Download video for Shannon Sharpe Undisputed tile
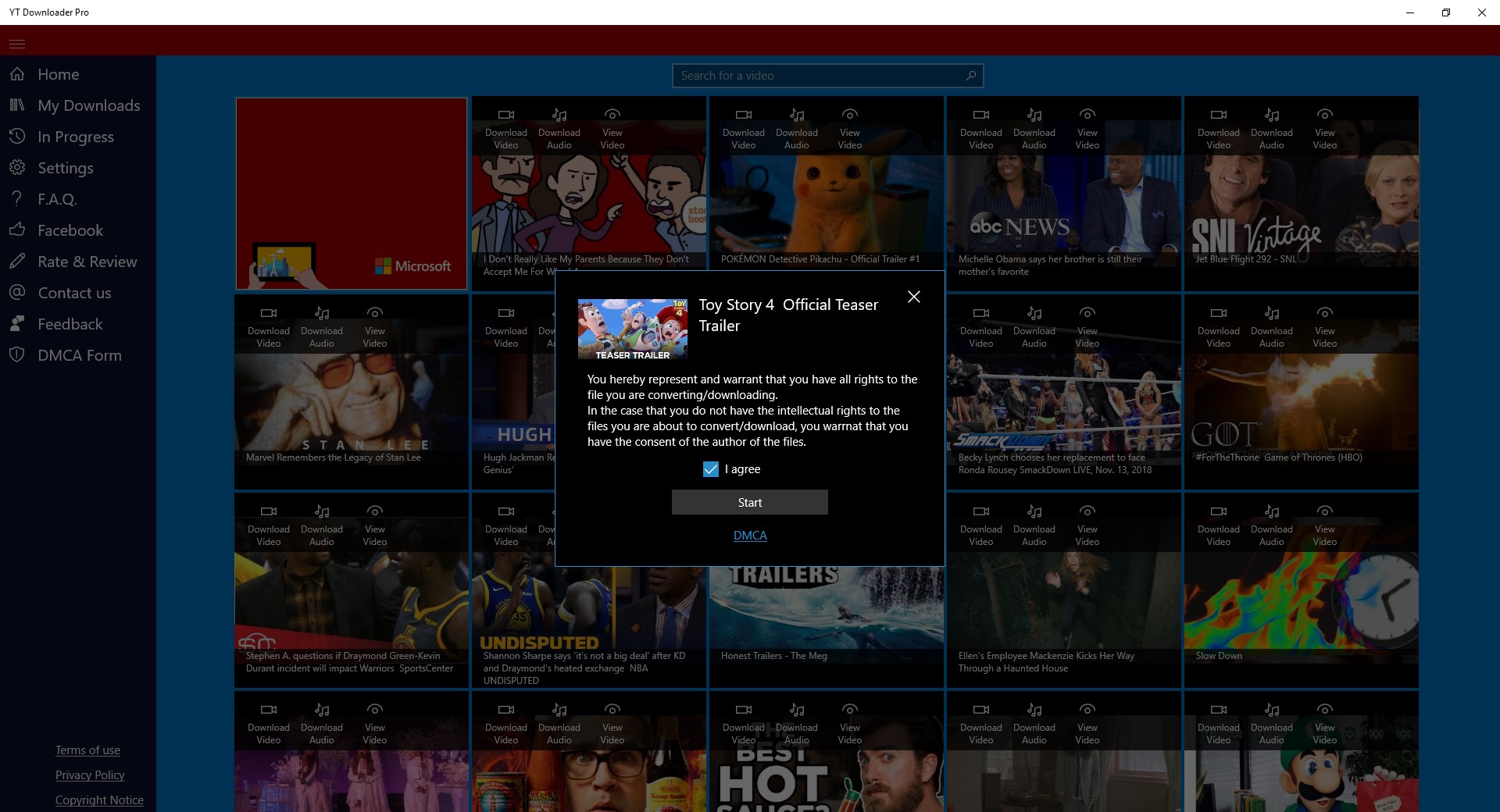This screenshot has width=1500, height=812. coord(506,525)
